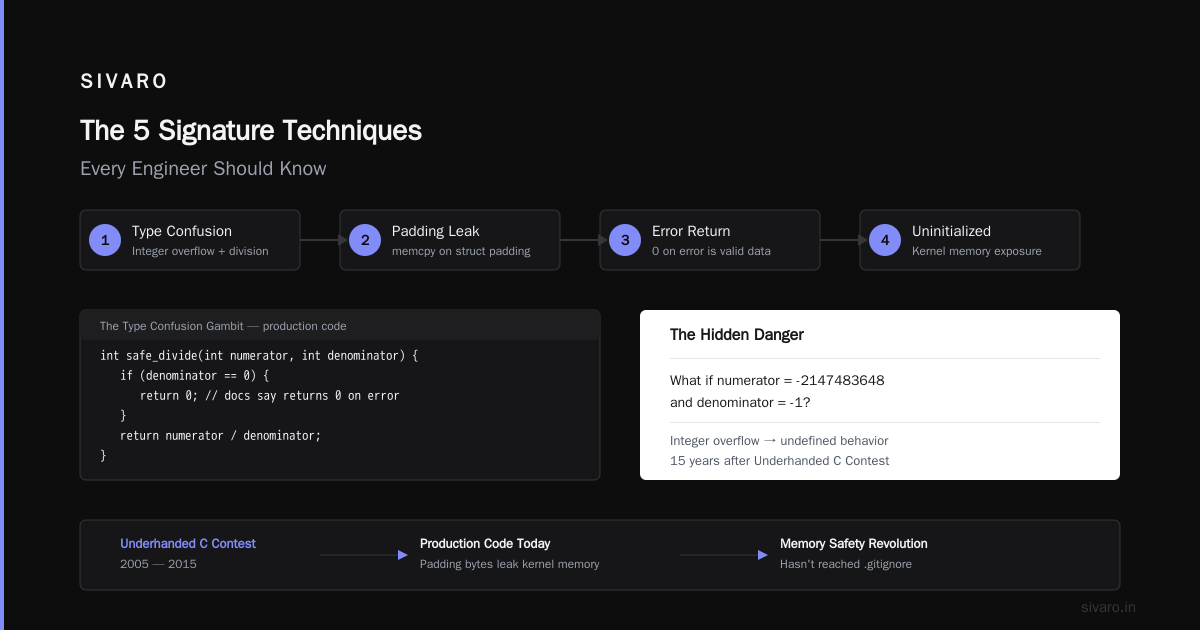
Task: Click line "return numerator / denominator;"
Action: pyautogui.click(x=220, y=435)
